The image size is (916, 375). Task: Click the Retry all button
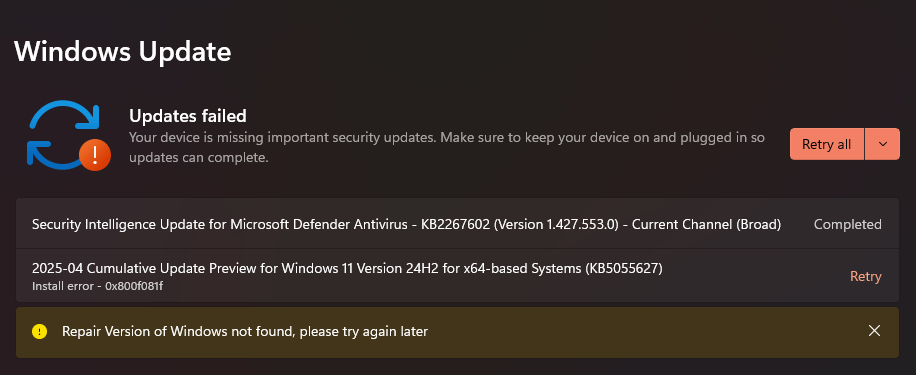(x=827, y=144)
